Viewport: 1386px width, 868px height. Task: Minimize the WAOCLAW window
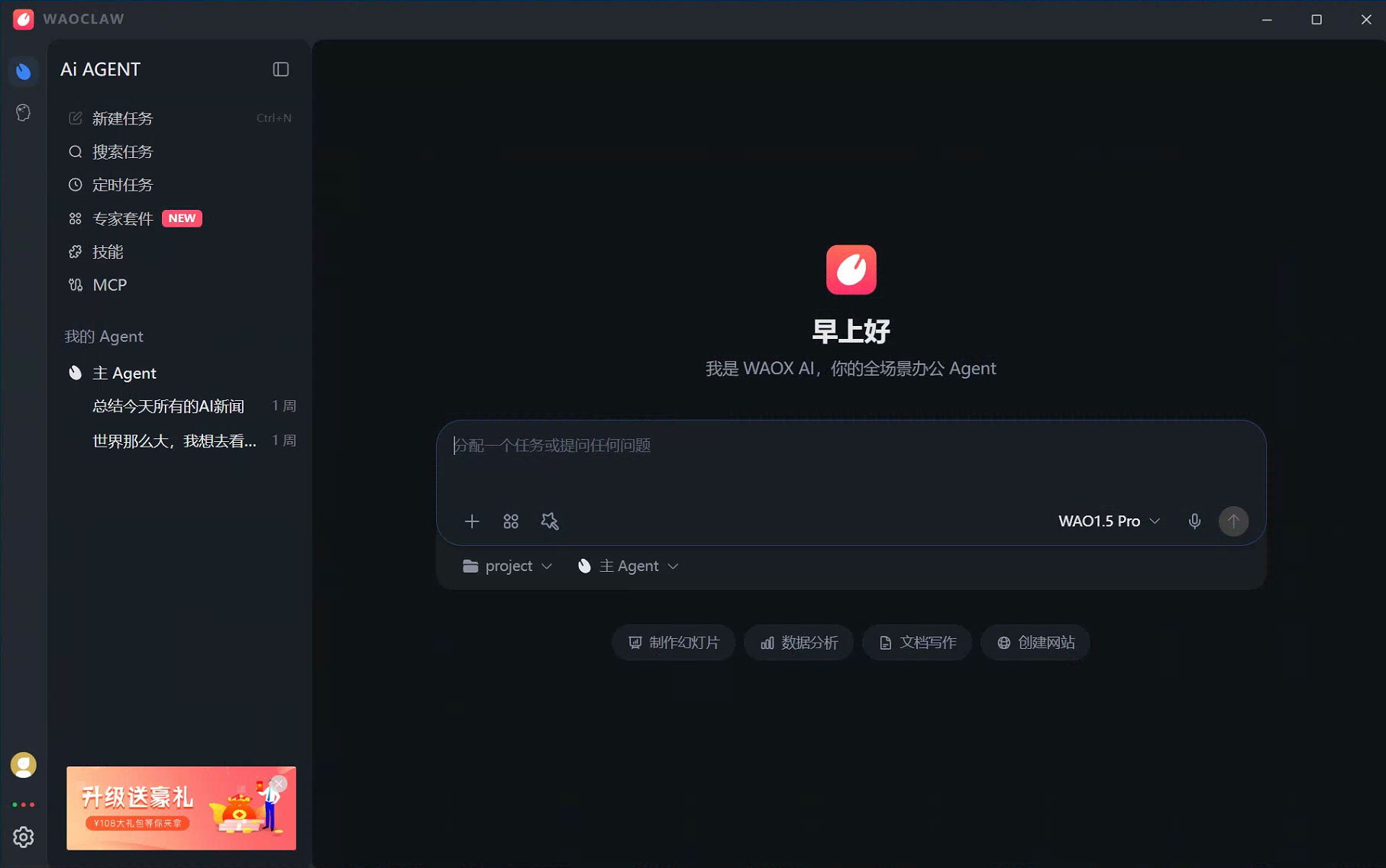1267,20
